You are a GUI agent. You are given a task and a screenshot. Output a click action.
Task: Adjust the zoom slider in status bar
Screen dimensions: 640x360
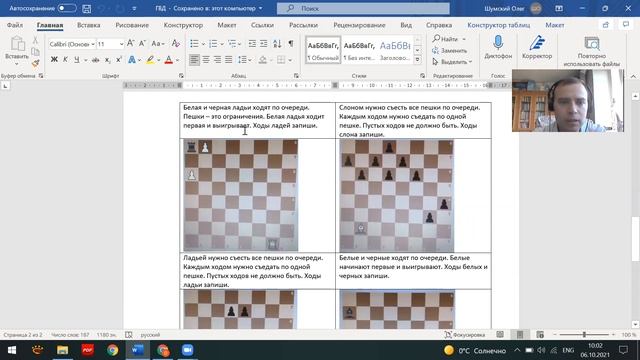[584, 335]
